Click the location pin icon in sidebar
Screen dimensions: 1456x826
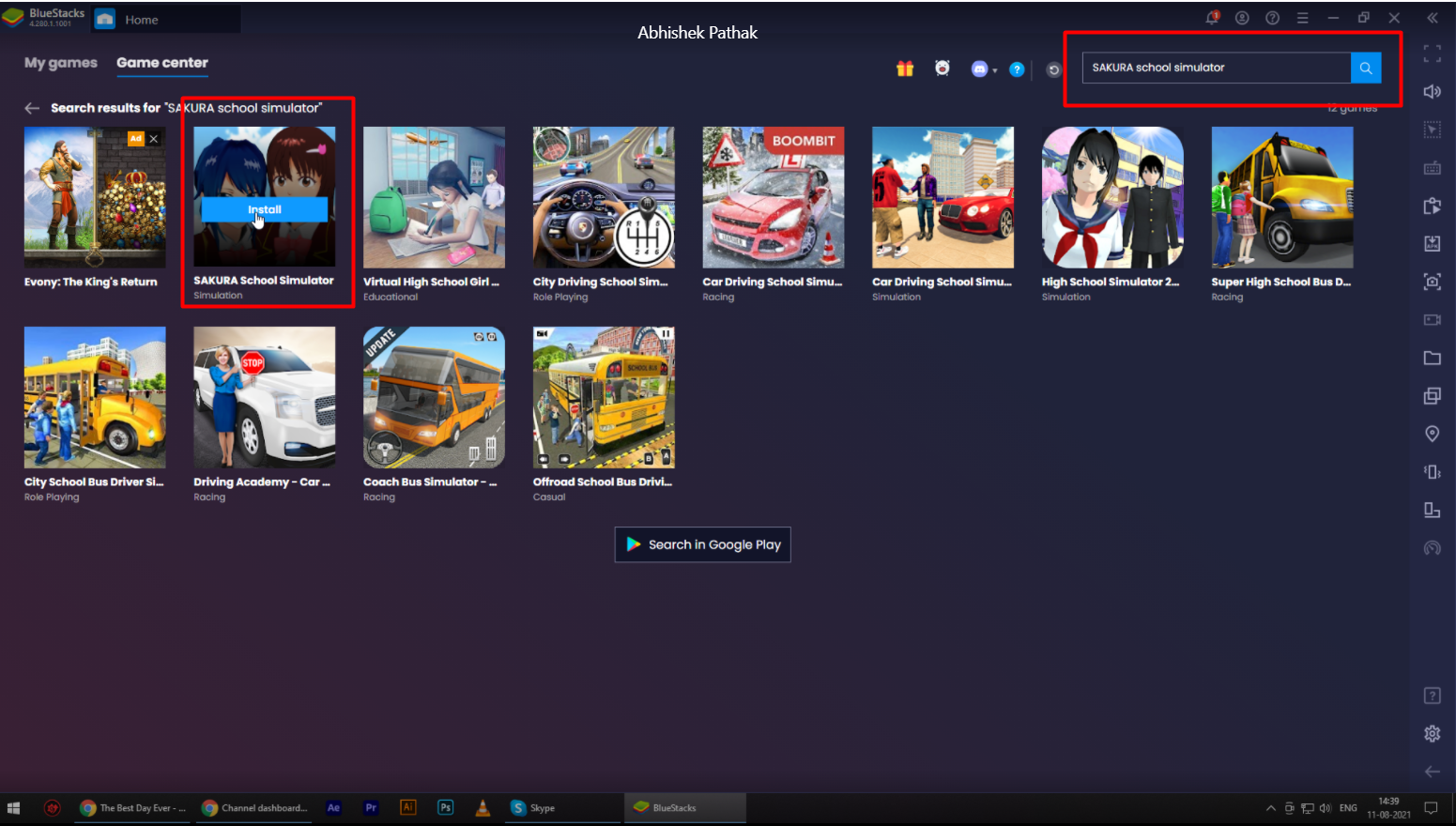(x=1432, y=434)
